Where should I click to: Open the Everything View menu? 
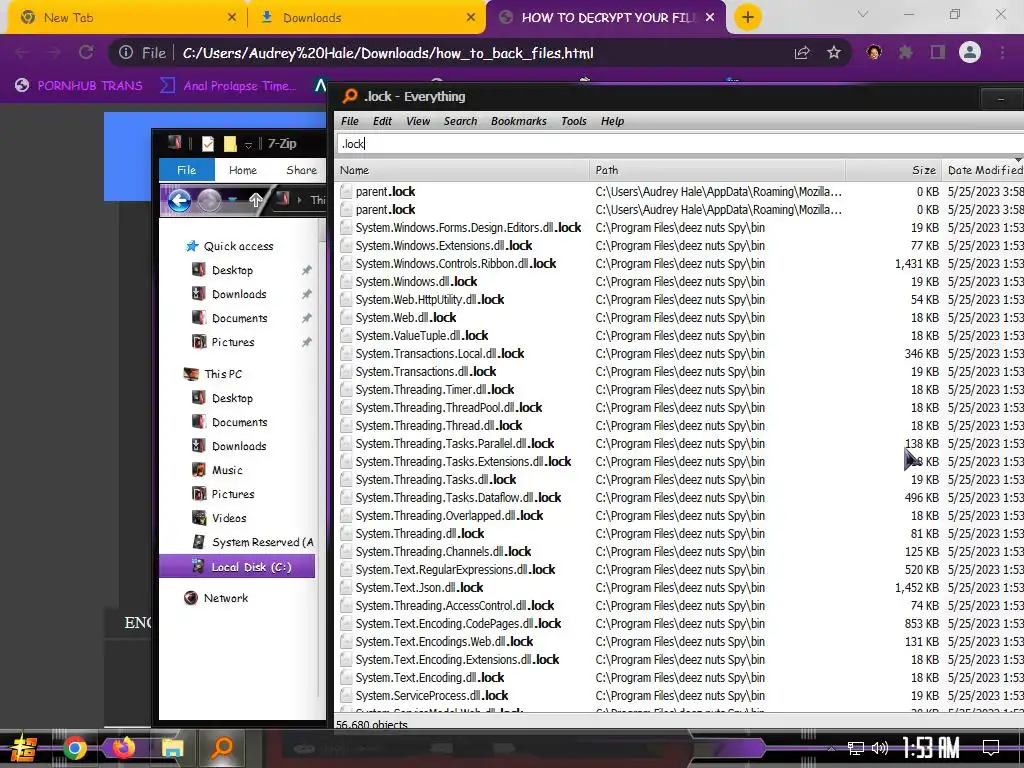[x=418, y=121]
